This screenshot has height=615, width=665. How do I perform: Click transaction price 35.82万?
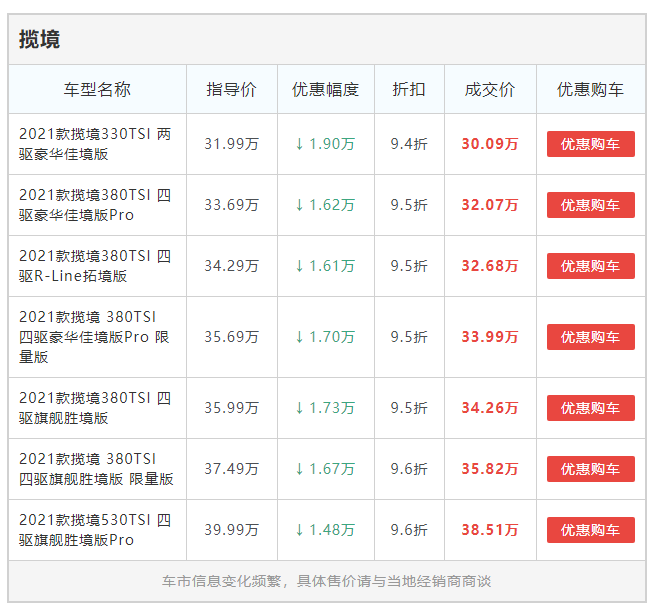click(x=490, y=469)
